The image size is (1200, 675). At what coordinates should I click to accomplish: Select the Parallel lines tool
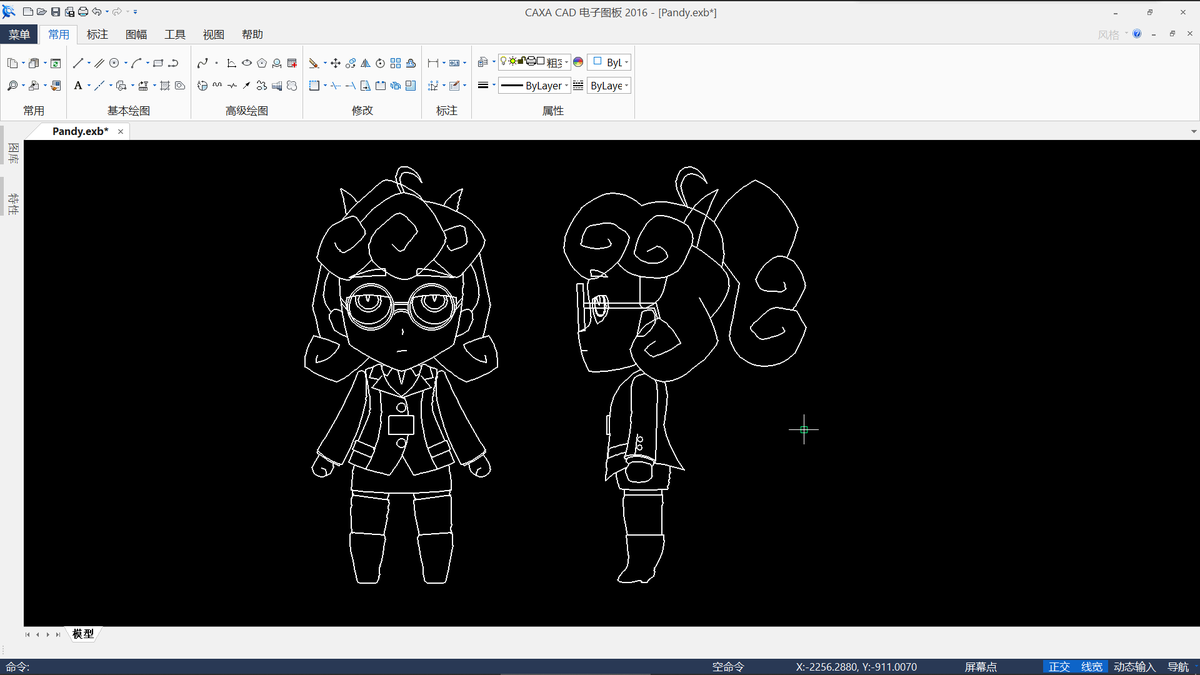click(x=99, y=63)
